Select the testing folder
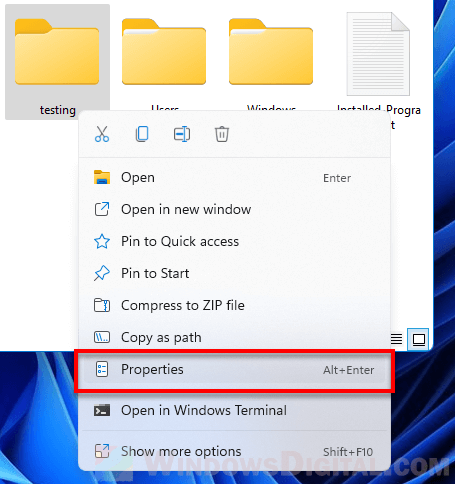Screen dimensions: 455x484 (57, 62)
